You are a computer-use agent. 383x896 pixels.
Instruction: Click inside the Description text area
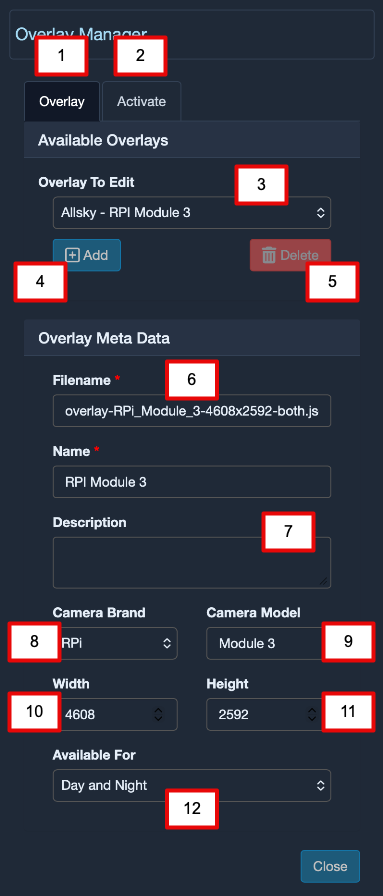pyautogui.click(x=192, y=562)
